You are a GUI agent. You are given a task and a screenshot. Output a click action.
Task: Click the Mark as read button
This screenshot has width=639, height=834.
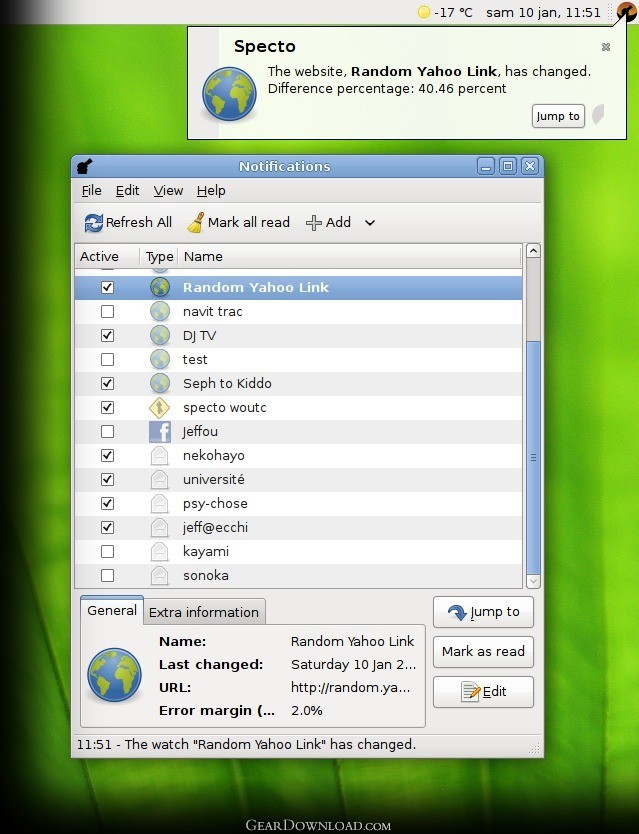coord(483,652)
